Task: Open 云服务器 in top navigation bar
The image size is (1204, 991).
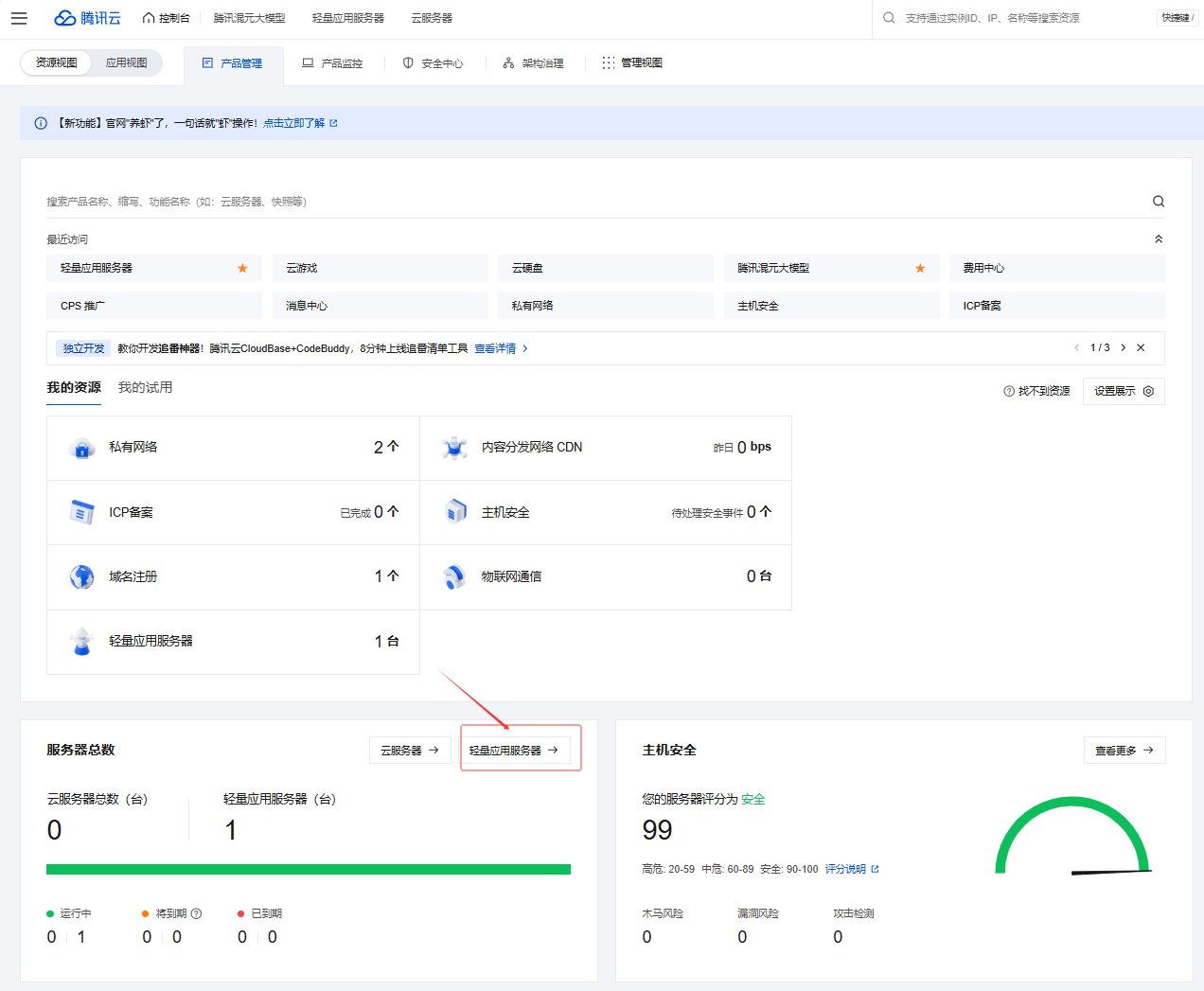Action: (x=432, y=18)
